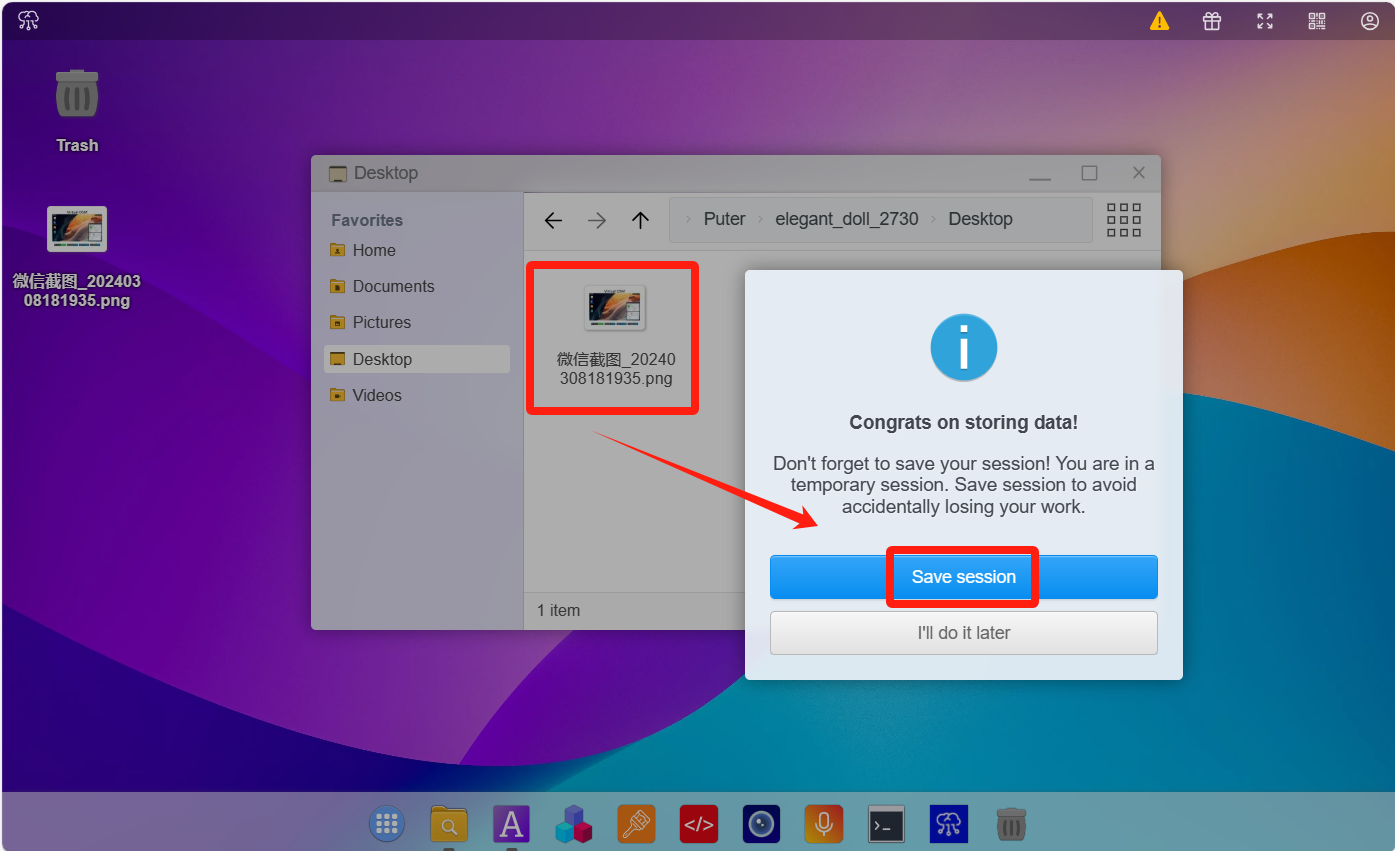Viewport: 1395px width, 851px height.
Task: Click the Save session button
Action: pos(963,577)
